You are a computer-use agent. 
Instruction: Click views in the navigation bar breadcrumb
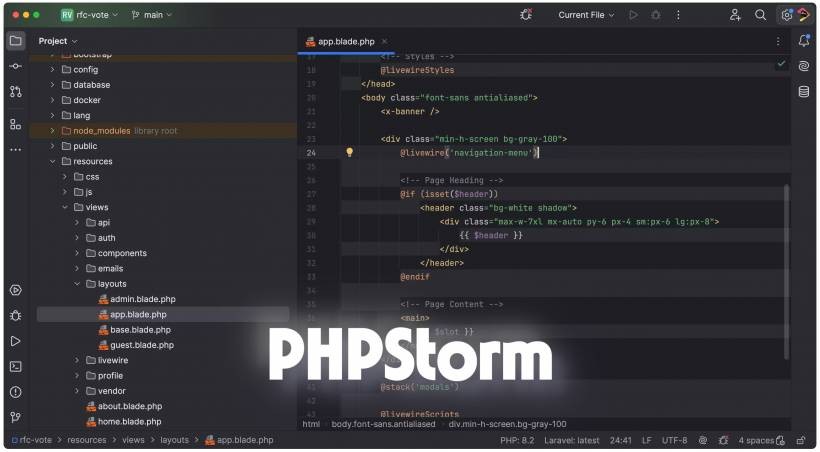[x=133, y=440]
